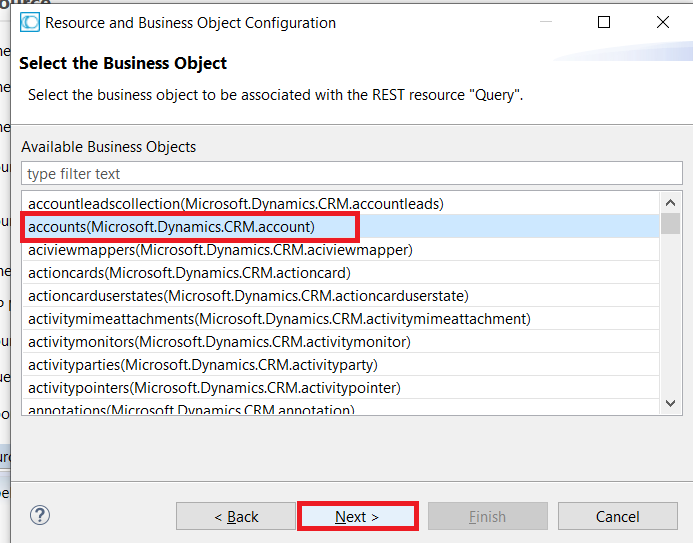Choose actioncards business object row
693x543 pixels.
click(340, 273)
